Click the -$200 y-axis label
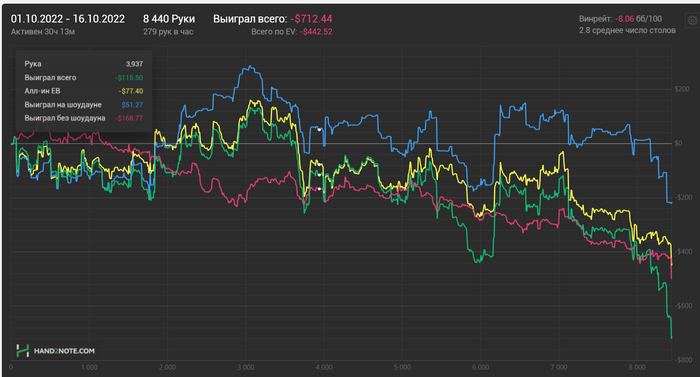 click(x=683, y=197)
